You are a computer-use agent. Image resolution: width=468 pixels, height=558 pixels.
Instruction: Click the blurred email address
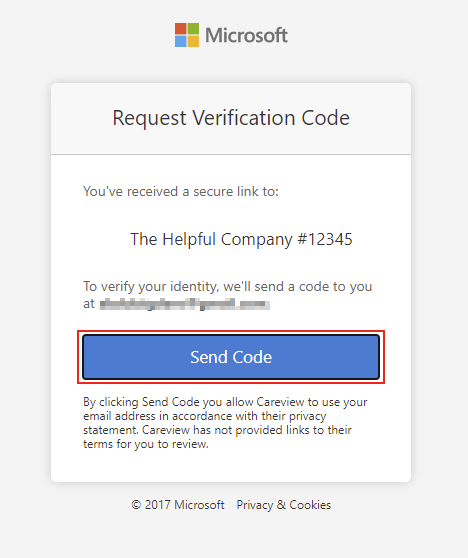pyautogui.click(x=184, y=305)
